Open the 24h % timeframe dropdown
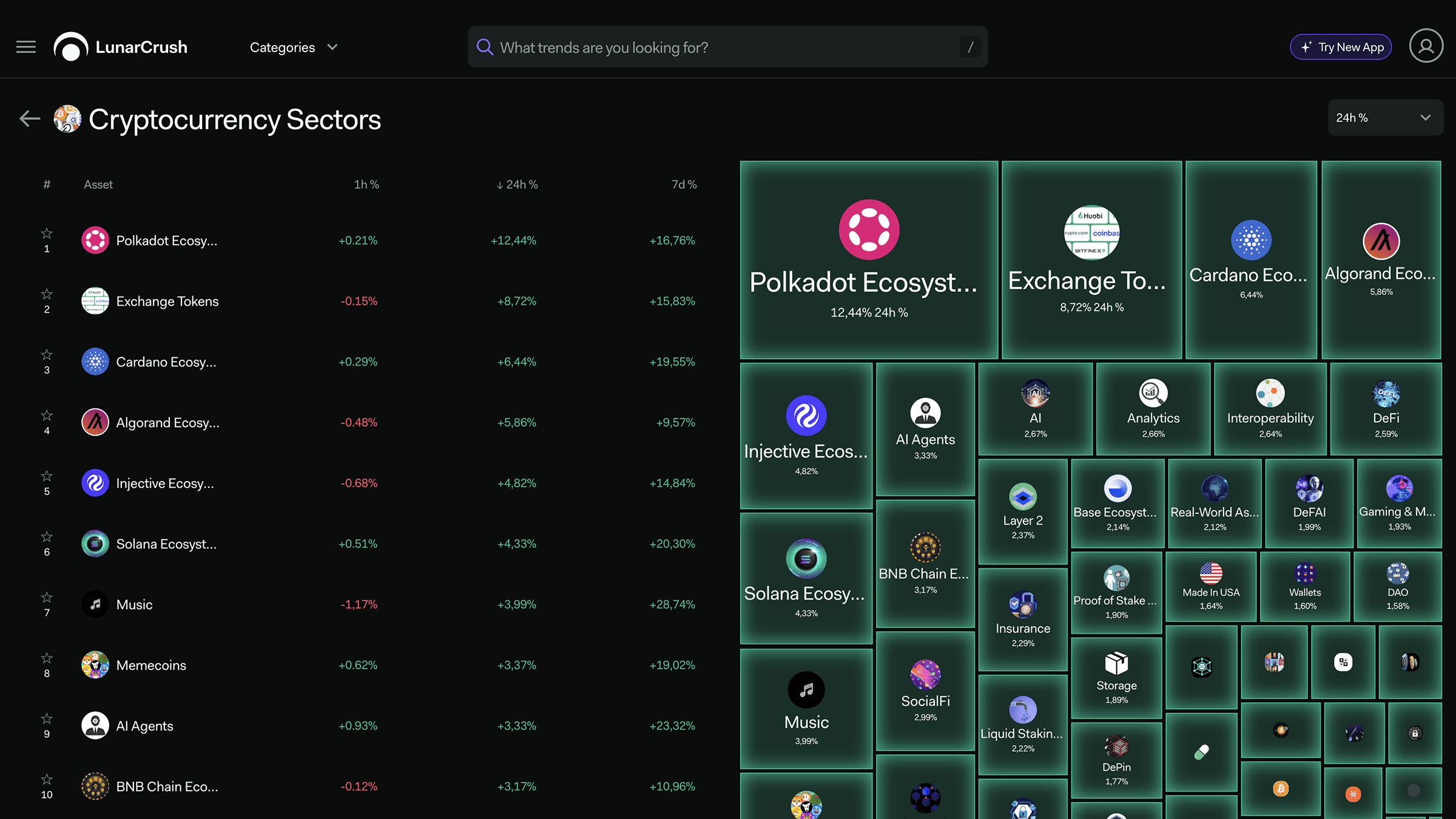The height and width of the screenshot is (819, 1456). (x=1385, y=118)
